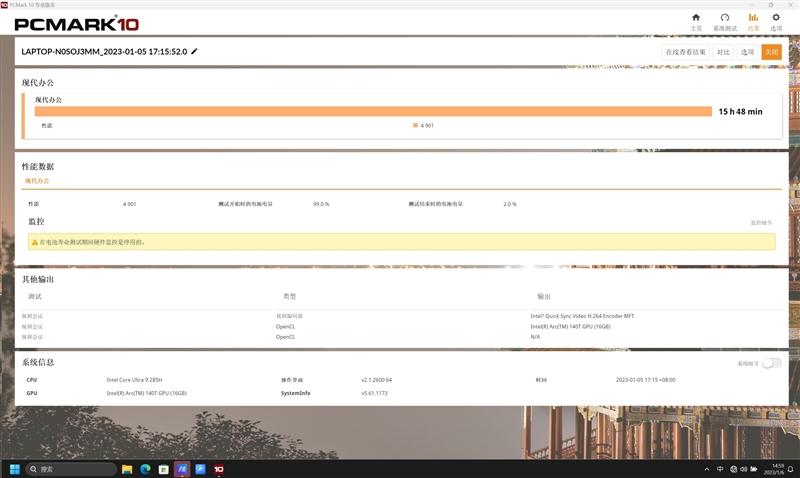Image resolution: width=800 pixels, height=478 pixels.
Task: Go to the 主页 home icon
Action: (696, 21)
